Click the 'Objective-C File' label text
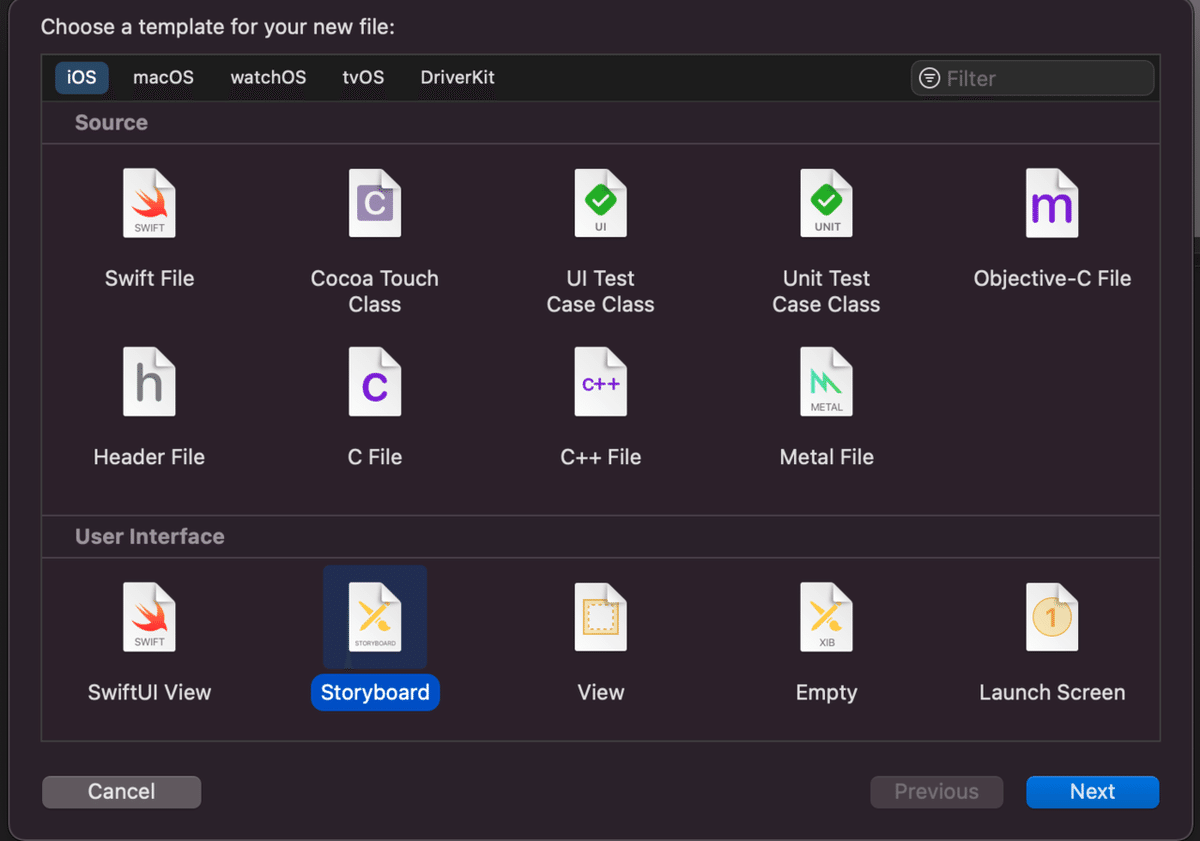 coord(1052,279)
